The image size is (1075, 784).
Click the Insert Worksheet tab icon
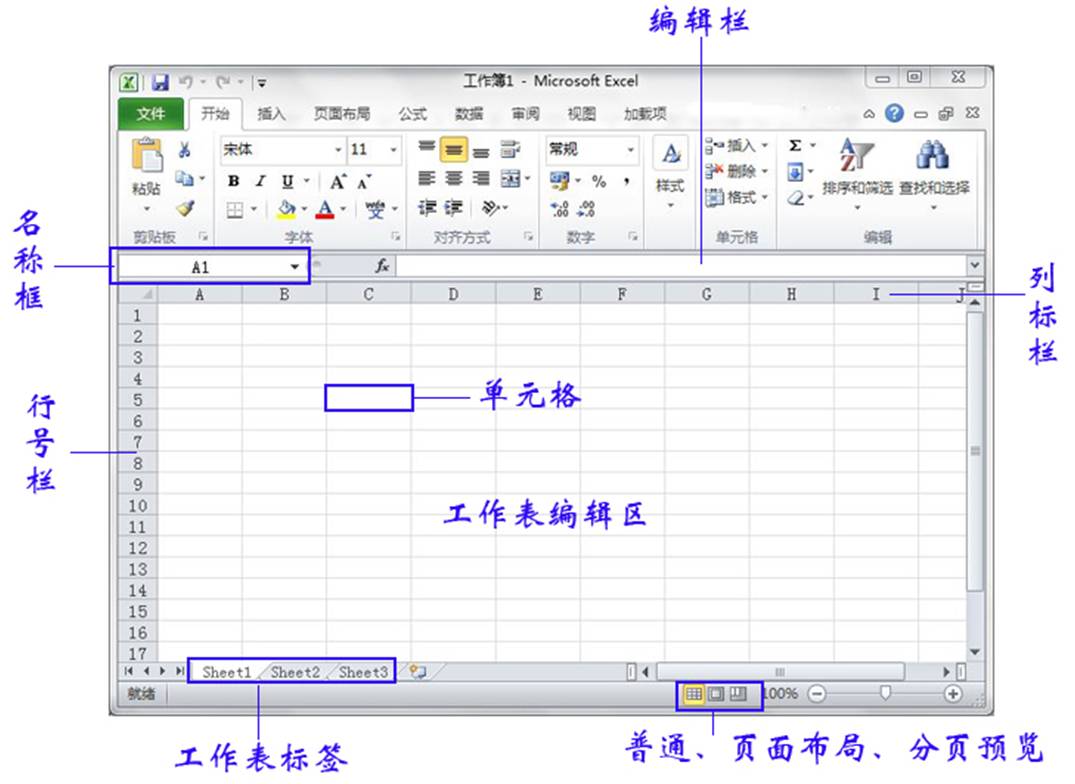click(418, 672)
